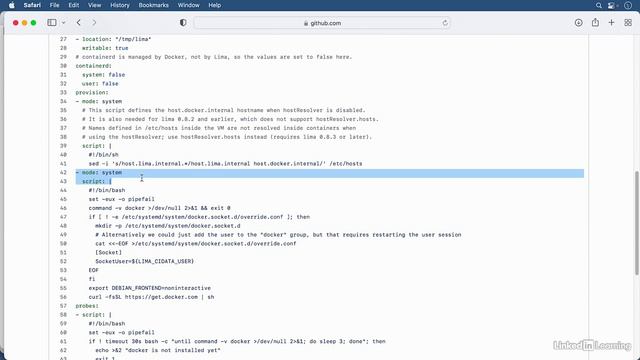This screenshot has height=360, width=640.
Task: Click 'set -eux -o pipefail' on line 45
Action: click(122, 199)
